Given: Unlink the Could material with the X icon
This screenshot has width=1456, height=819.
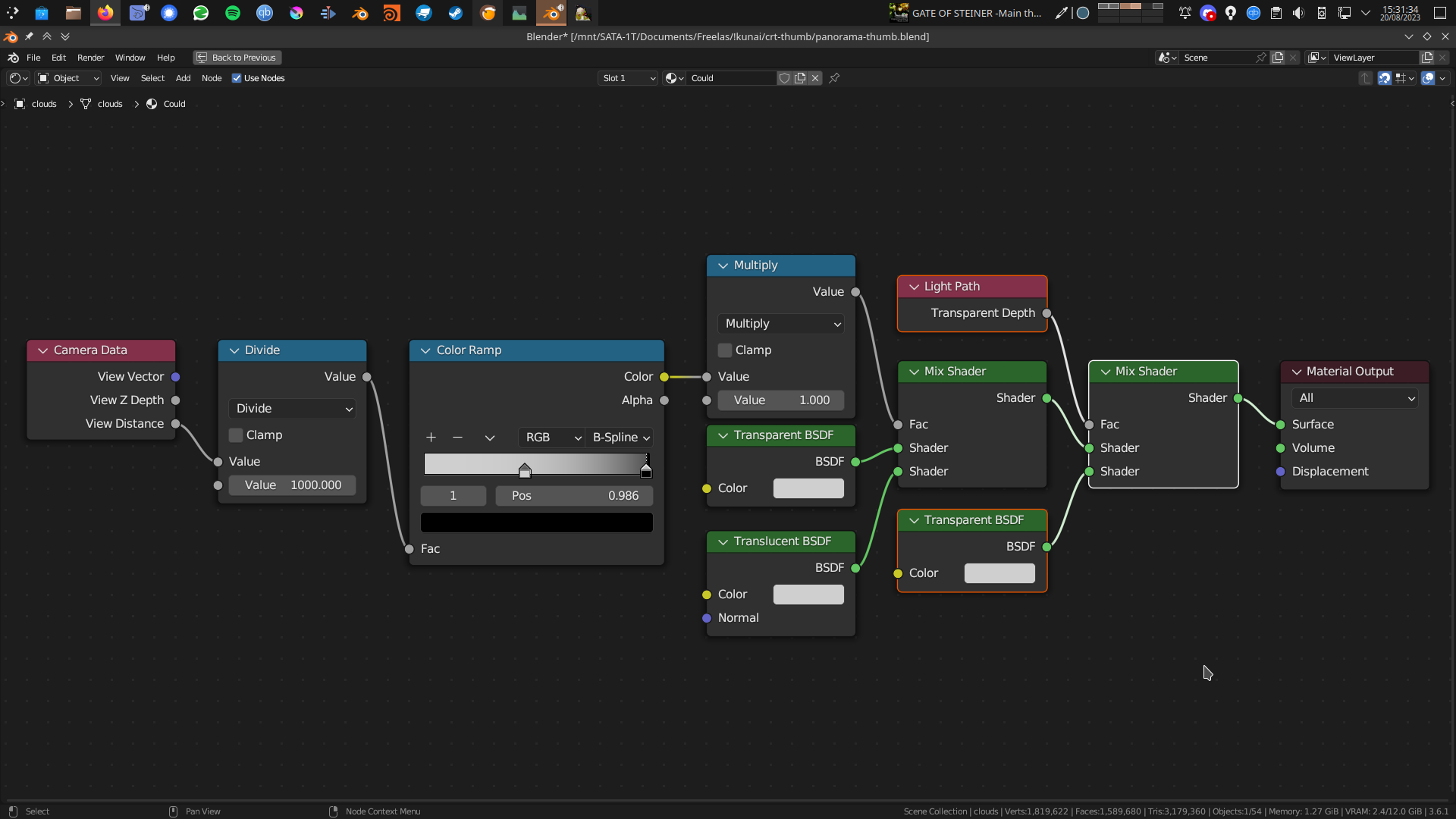Looking at the screenshot, I should [815, 78].
